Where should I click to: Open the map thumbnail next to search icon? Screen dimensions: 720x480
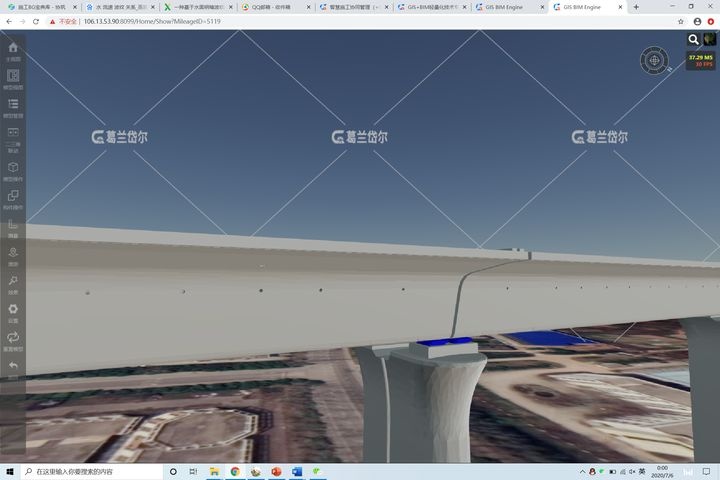[x=709, y=40]
